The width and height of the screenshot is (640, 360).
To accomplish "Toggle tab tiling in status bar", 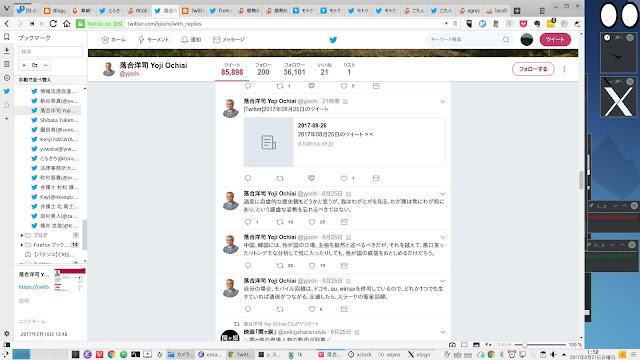I will pyautogui.click(x=464, y=344).
